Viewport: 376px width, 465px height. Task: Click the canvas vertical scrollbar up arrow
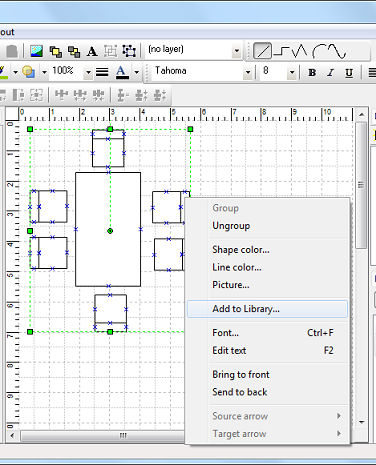[362, 115]
